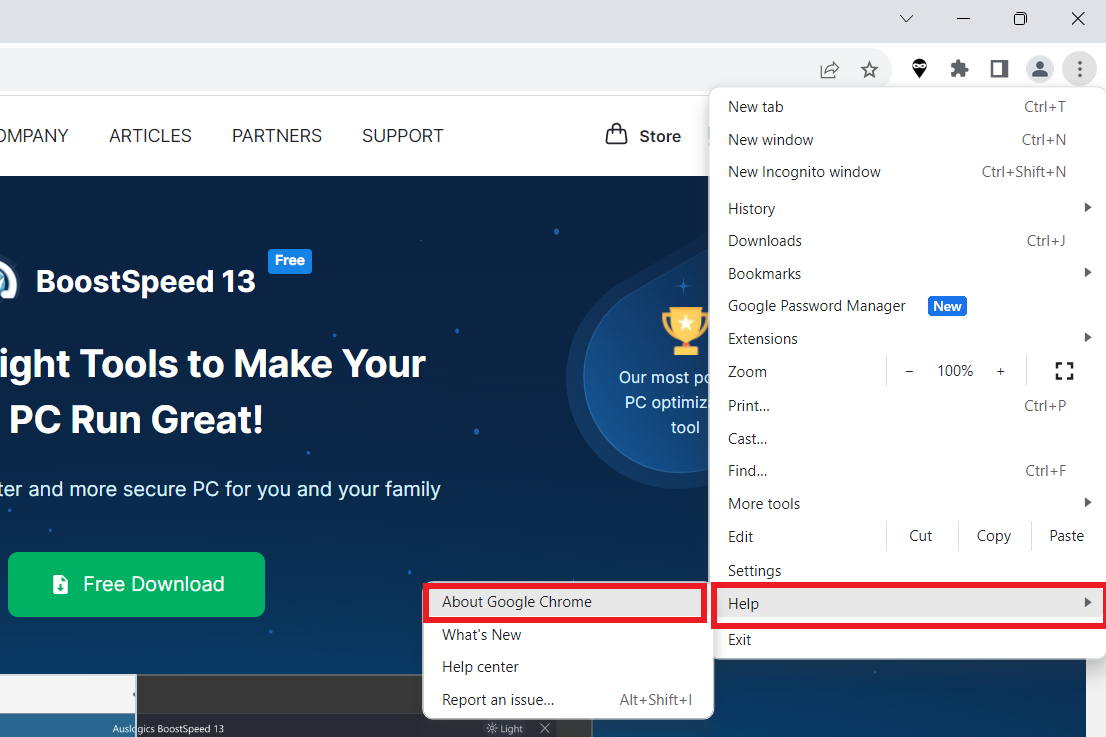Expand the Bookmarks submenu
The width and height of the screenshot is (1106, 737).
point(907,273)
